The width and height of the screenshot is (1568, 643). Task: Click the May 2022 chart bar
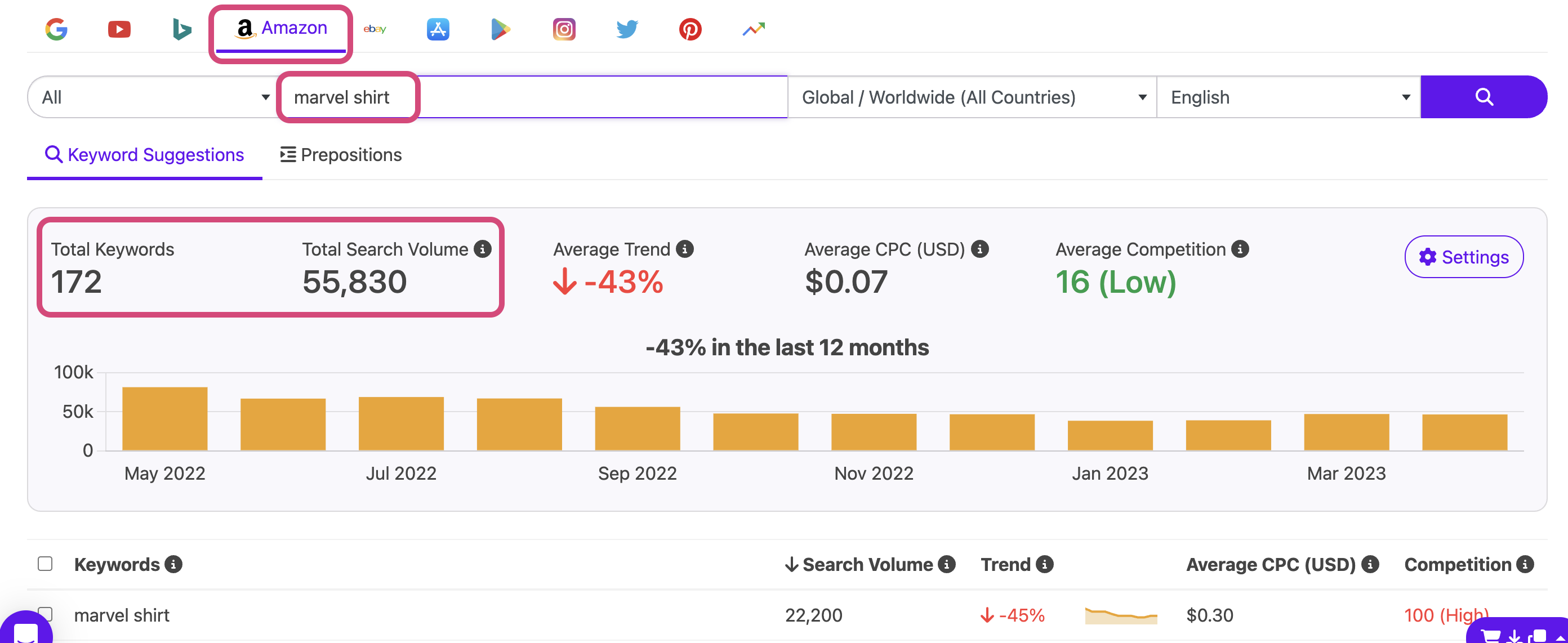point(164,418)
